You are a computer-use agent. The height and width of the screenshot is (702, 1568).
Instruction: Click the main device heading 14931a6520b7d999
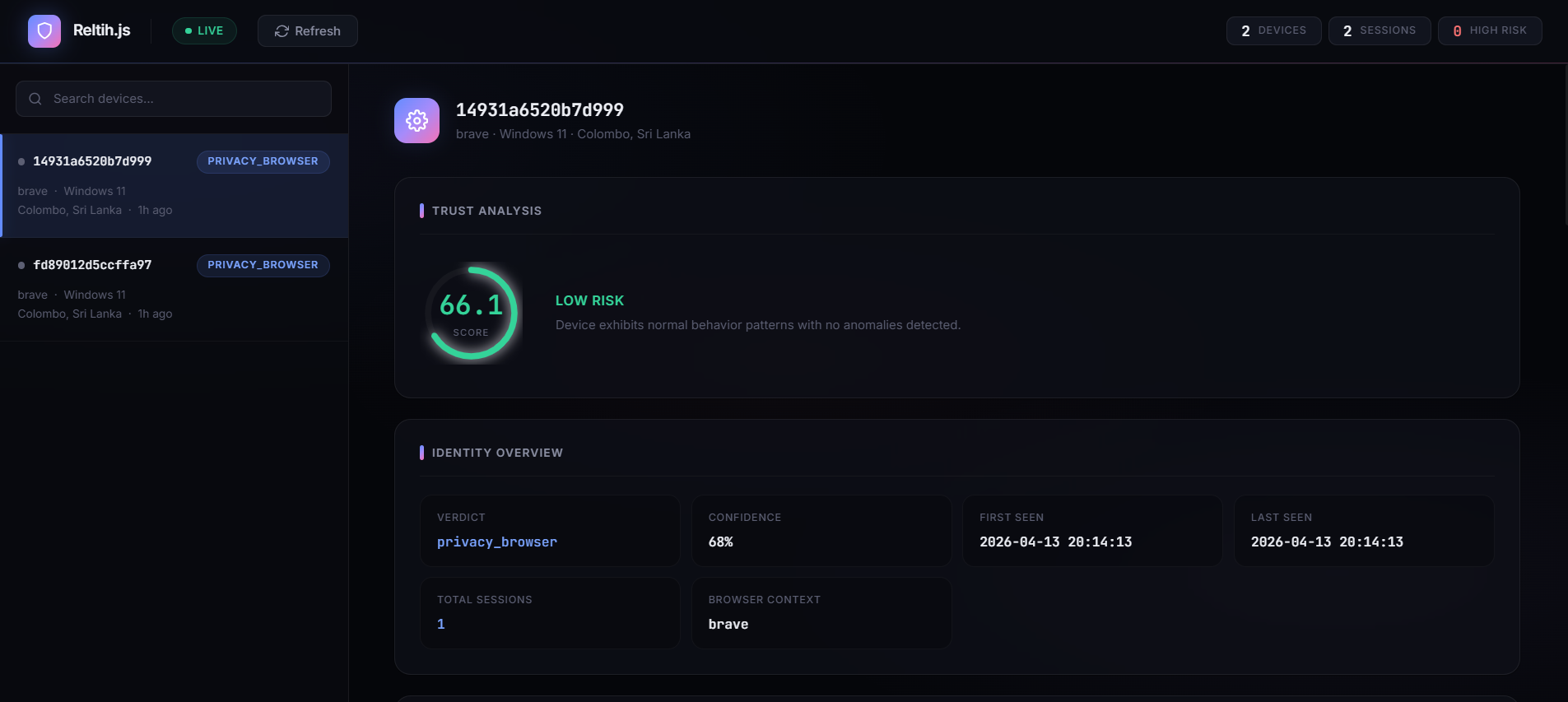click(x=540, y=110)
